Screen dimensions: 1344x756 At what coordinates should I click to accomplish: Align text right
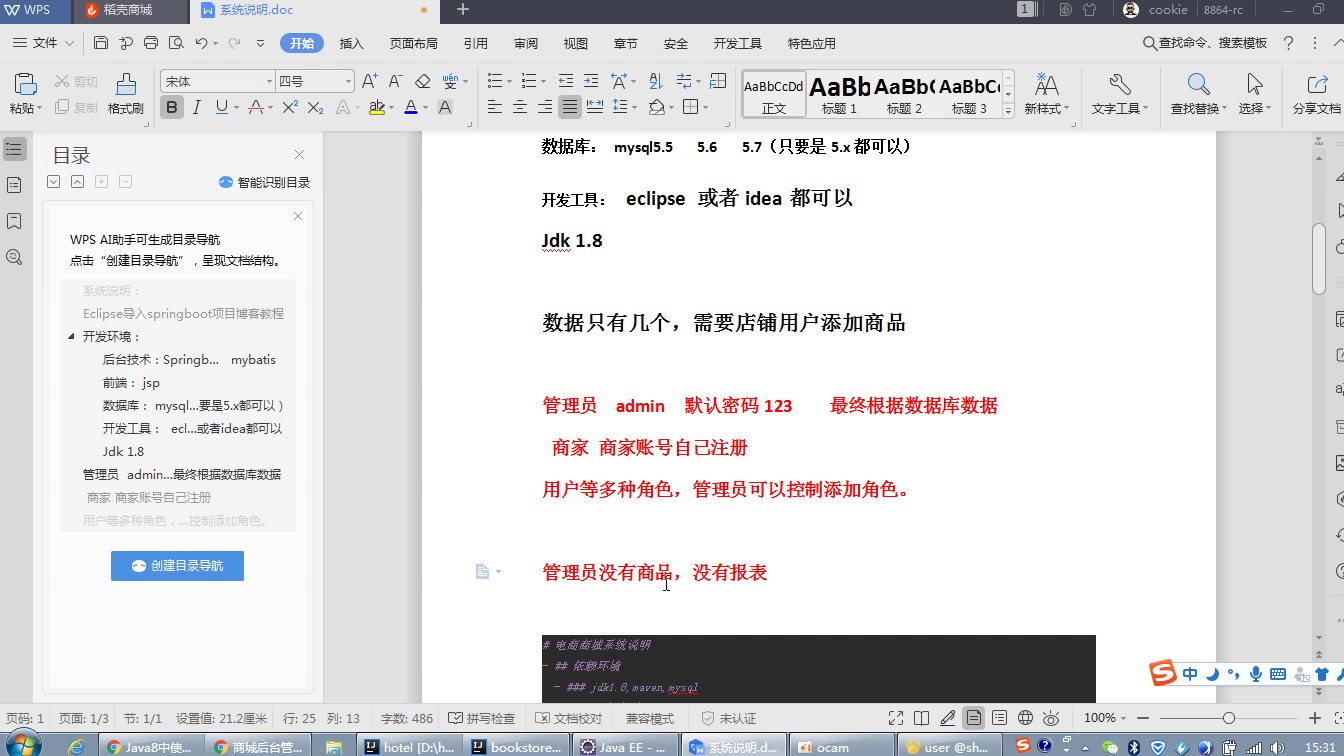click(x=545, y=107)
